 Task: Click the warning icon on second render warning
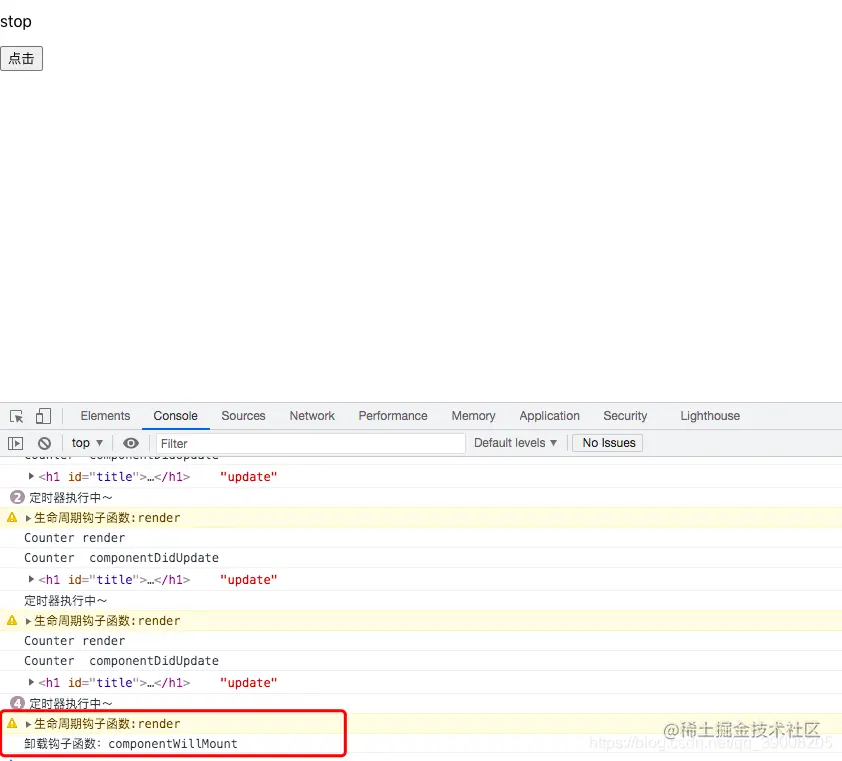point(12,621)
